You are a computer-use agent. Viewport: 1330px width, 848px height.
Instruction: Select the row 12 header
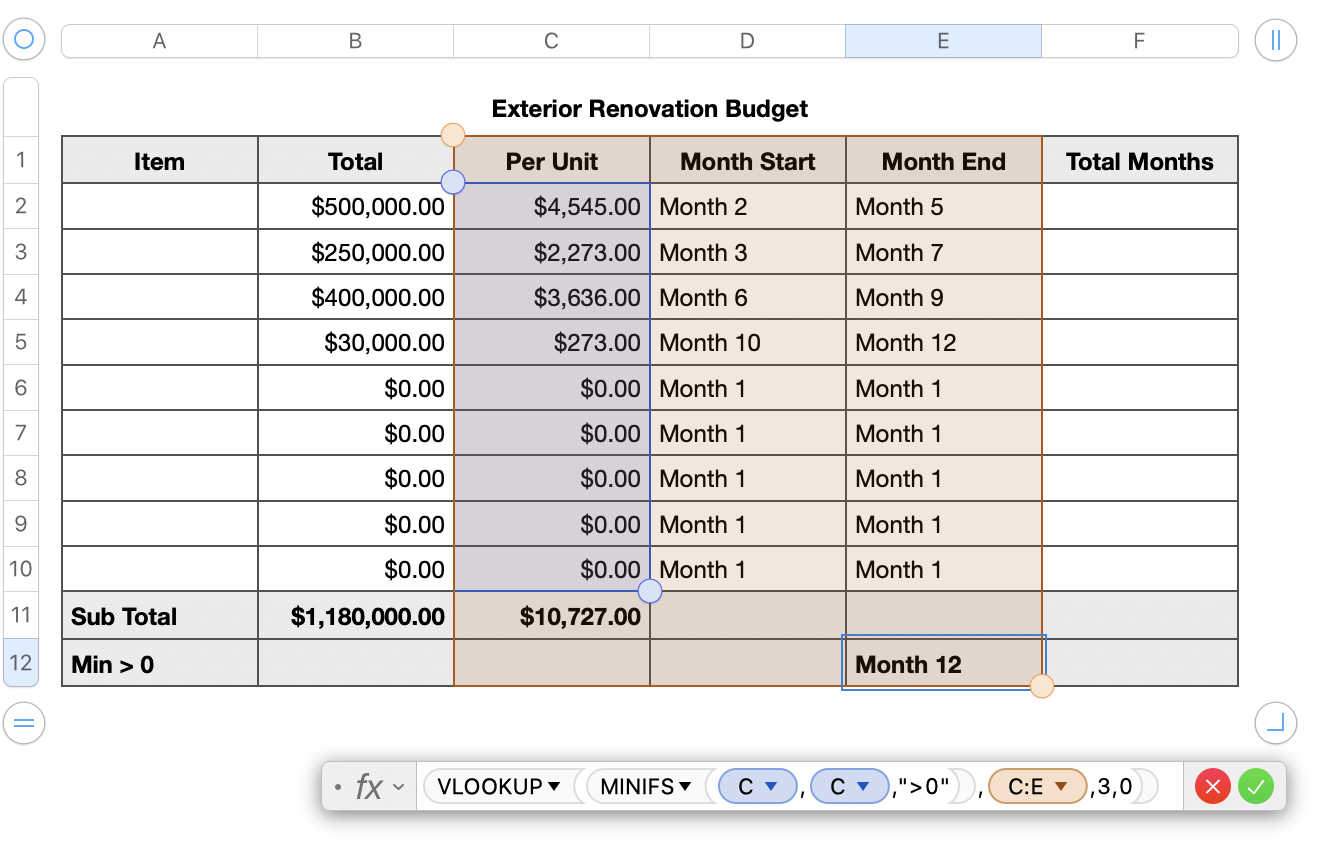[21, 663]
